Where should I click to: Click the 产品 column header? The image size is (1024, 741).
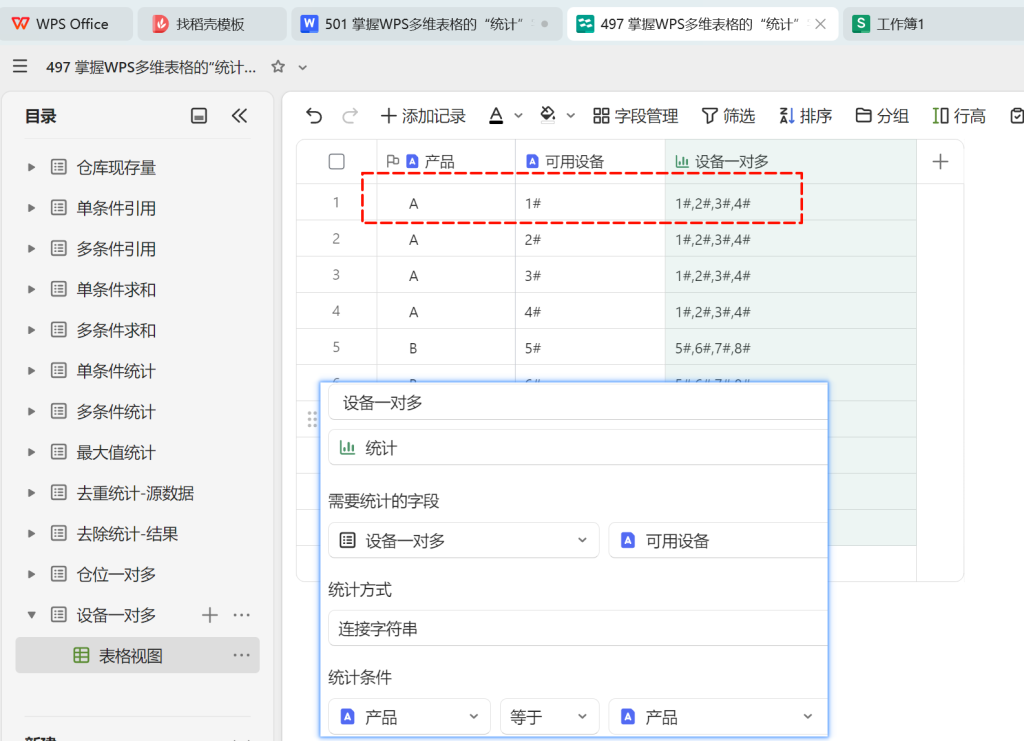click(446, 161)
